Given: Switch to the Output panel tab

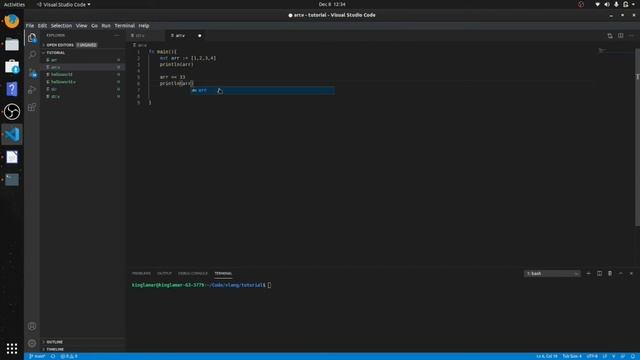Looking at the screenshot, I should [164, 273].
